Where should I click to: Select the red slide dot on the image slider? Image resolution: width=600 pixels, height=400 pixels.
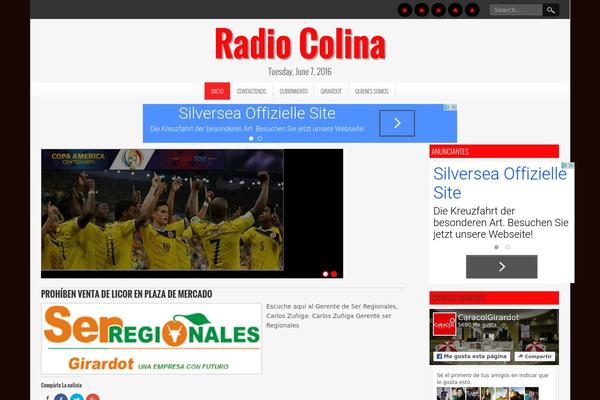(x=334, y=274)
